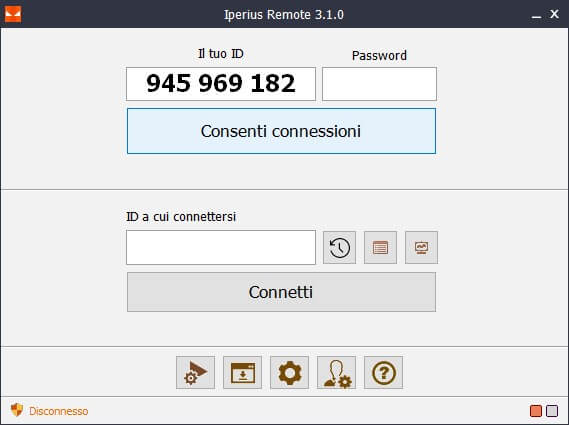Open the help question mark icon
This screenshot has width=569, height=425.
(x=383, y=372)
